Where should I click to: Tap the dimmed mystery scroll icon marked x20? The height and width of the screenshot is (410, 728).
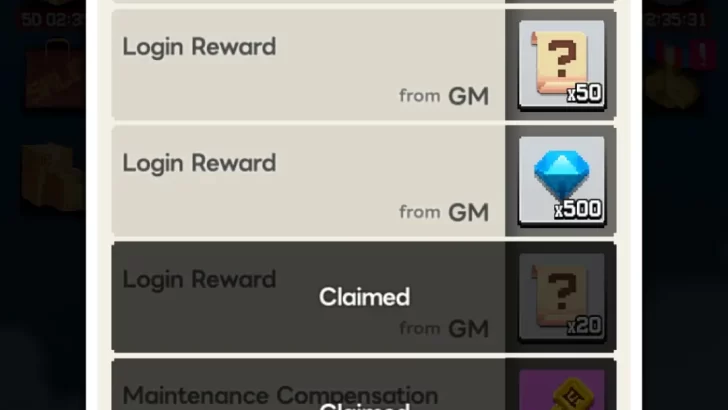[x=561, y=297]
